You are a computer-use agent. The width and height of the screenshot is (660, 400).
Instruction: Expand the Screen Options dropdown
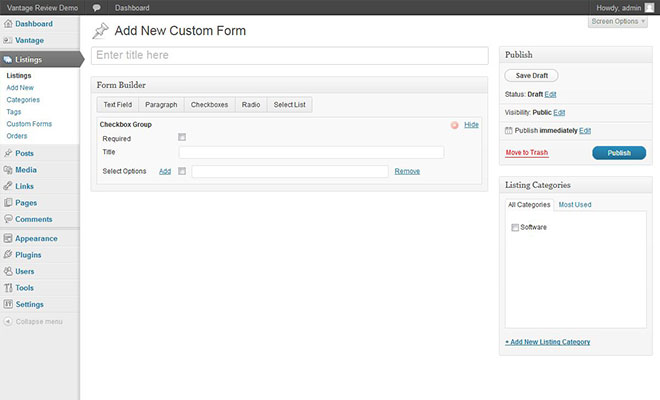pos(618,20)
